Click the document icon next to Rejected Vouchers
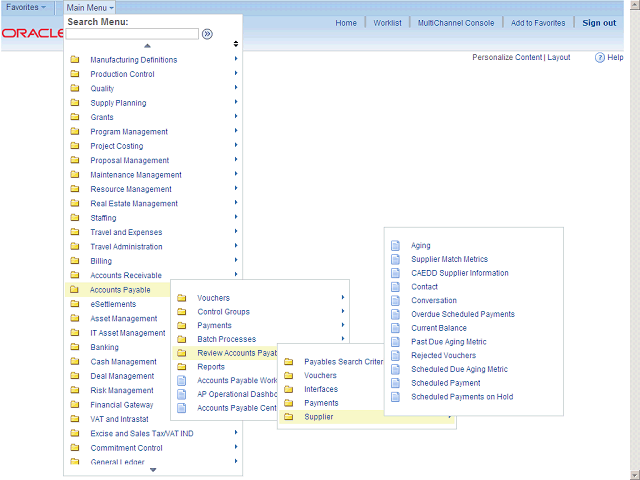 [395, 355]
